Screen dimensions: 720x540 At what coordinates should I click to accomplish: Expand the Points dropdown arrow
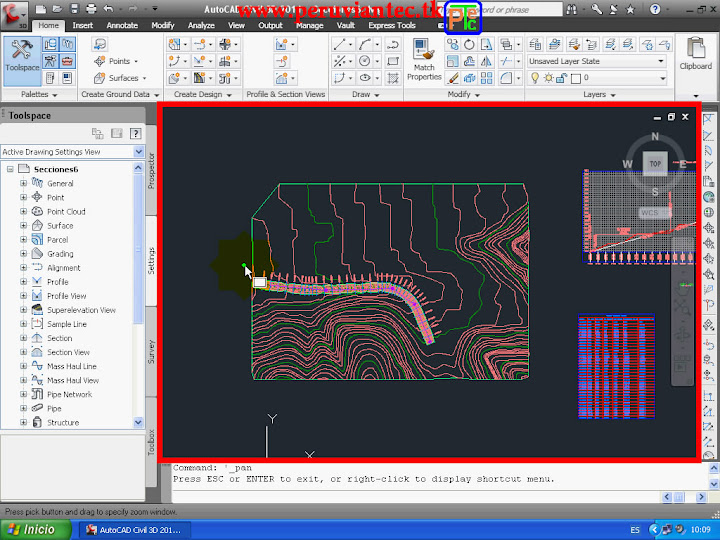[x=136, y=62]
